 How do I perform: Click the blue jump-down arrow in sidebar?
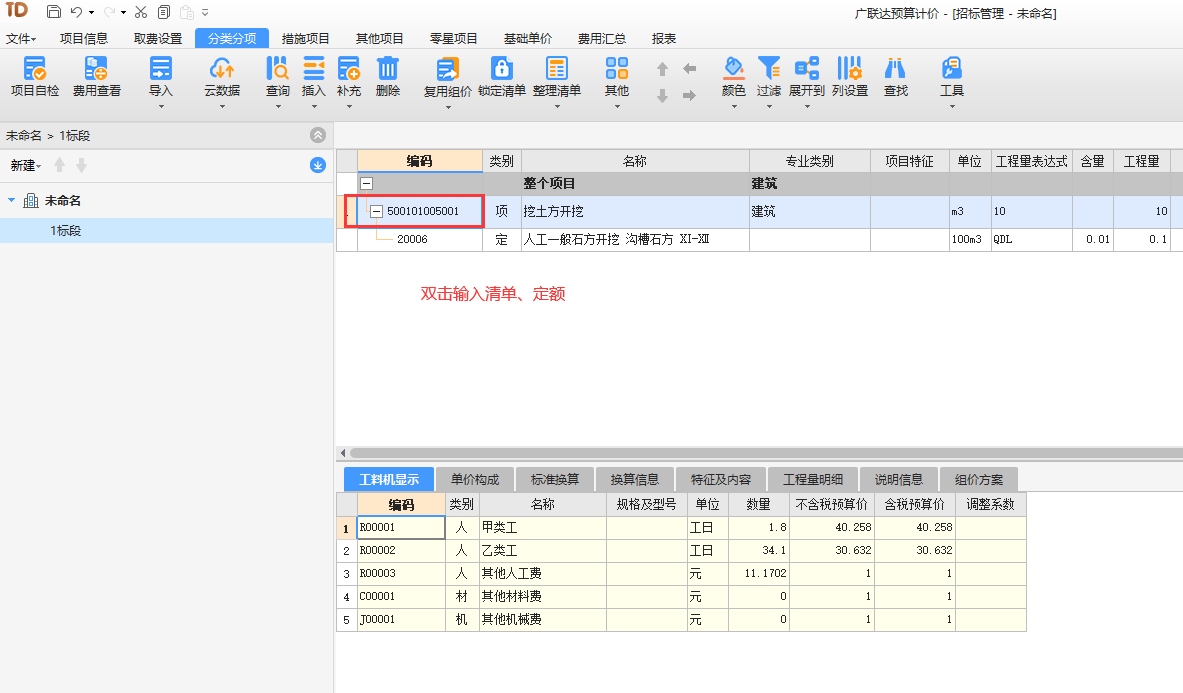tap(318, 165)
